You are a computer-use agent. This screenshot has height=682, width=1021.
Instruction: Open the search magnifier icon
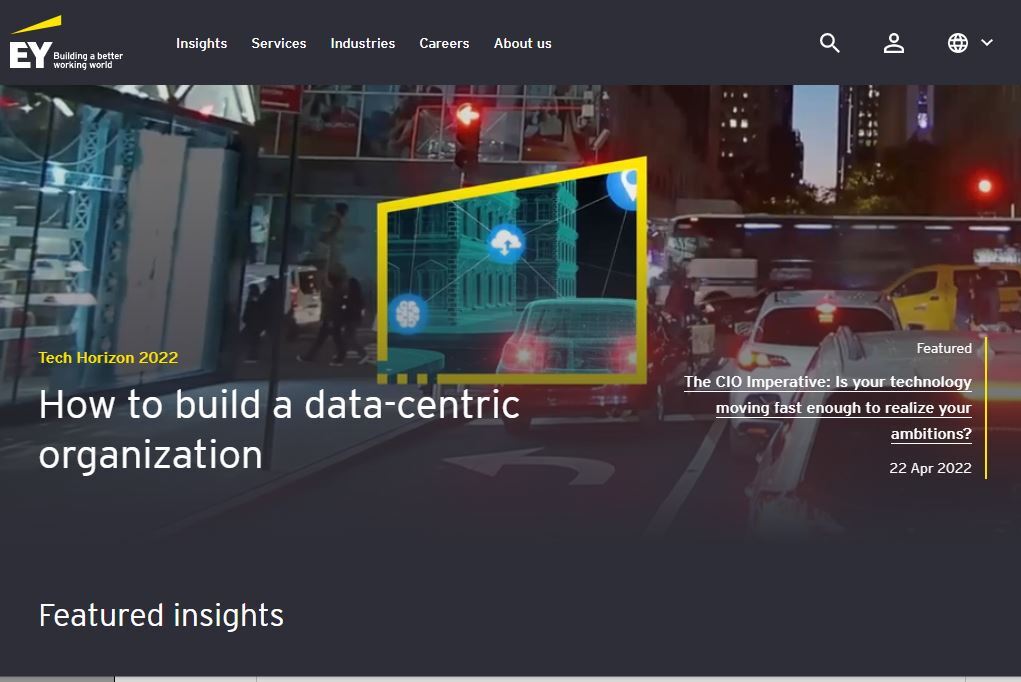pos(829,43)
